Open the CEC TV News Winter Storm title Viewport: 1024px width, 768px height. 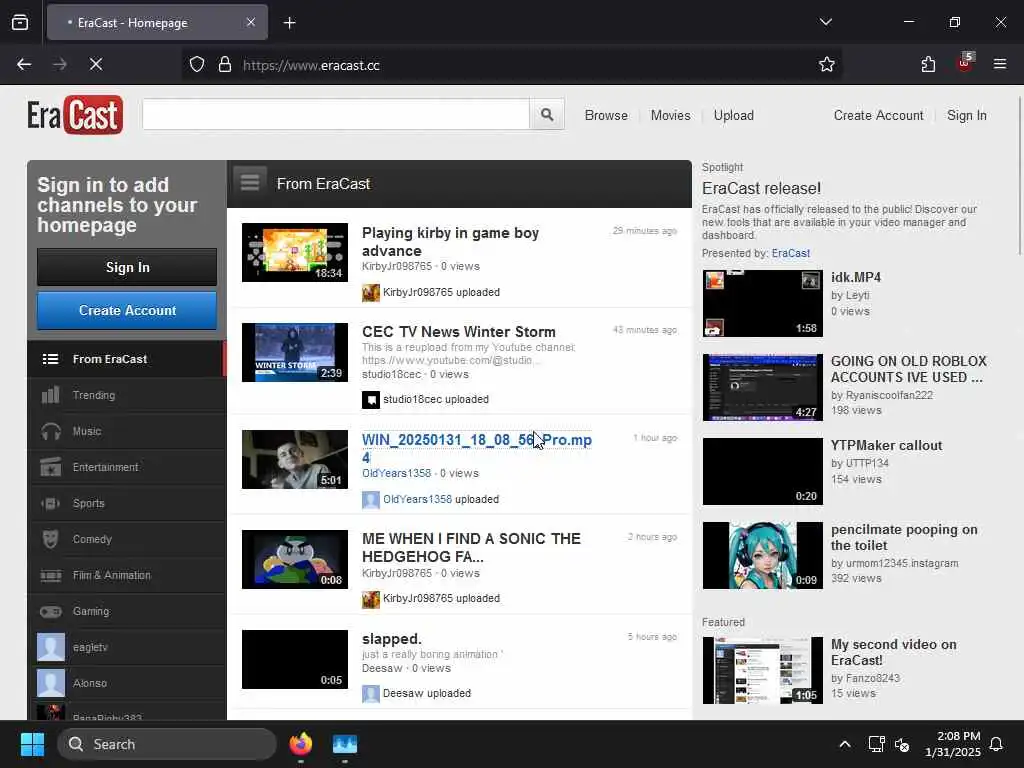(x=459, y=332)
